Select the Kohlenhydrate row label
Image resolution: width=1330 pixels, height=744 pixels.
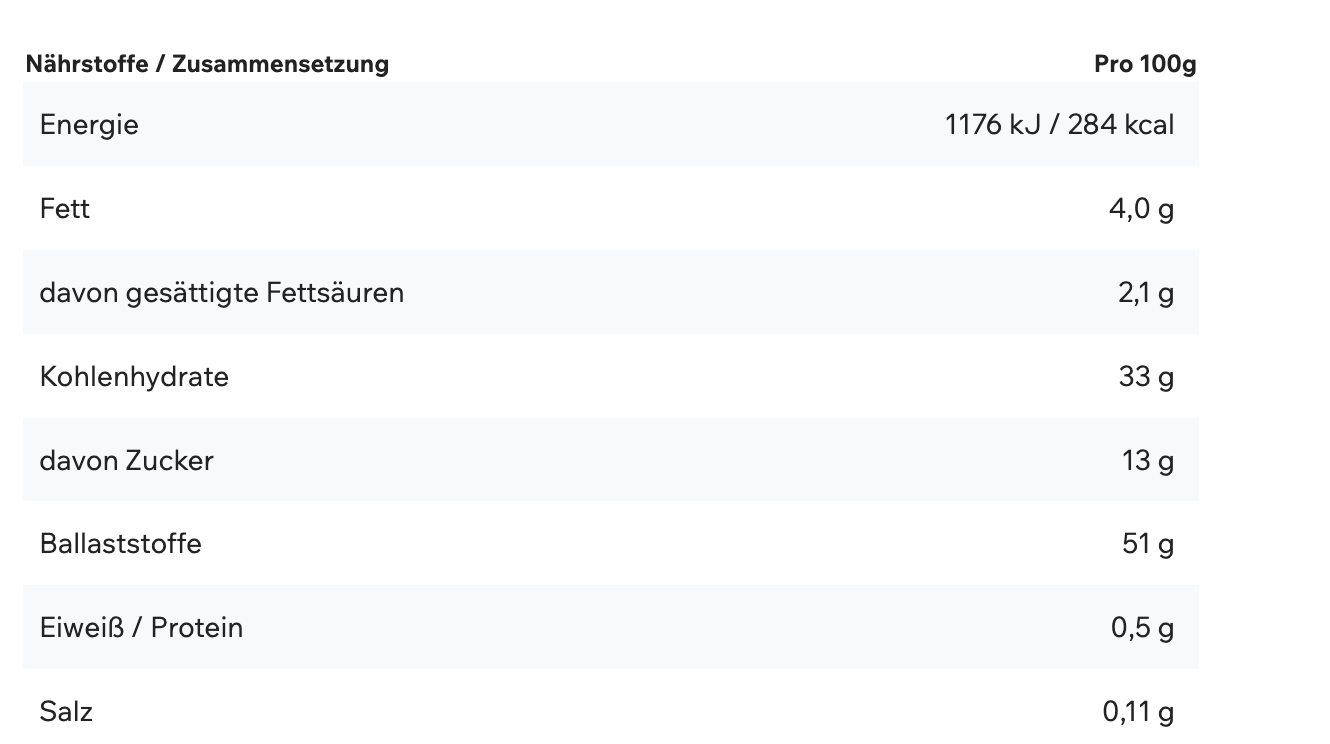[x=134, y=377]
